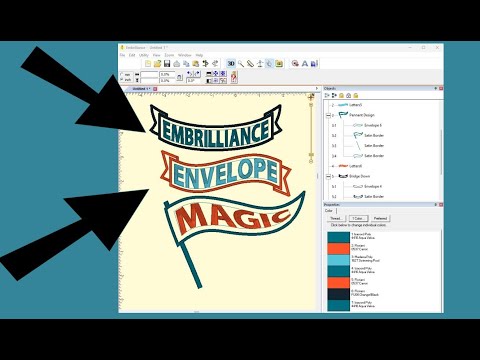Open the Utility menu
This screenshot has width=480, height=360.
(144, 55)
